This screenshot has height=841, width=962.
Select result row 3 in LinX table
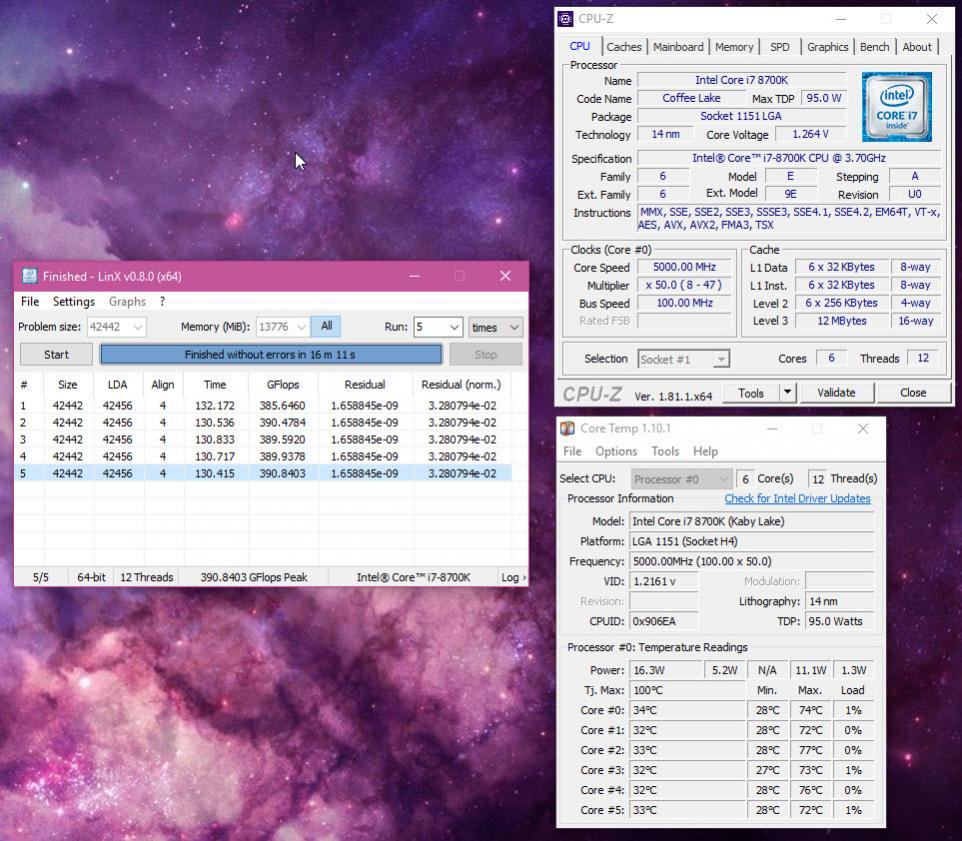(x=263, y=439)
